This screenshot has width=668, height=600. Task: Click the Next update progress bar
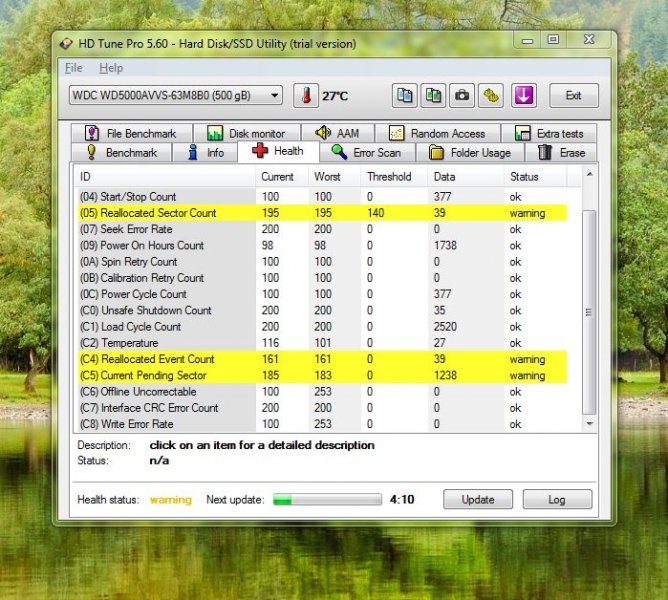point(327,499)
